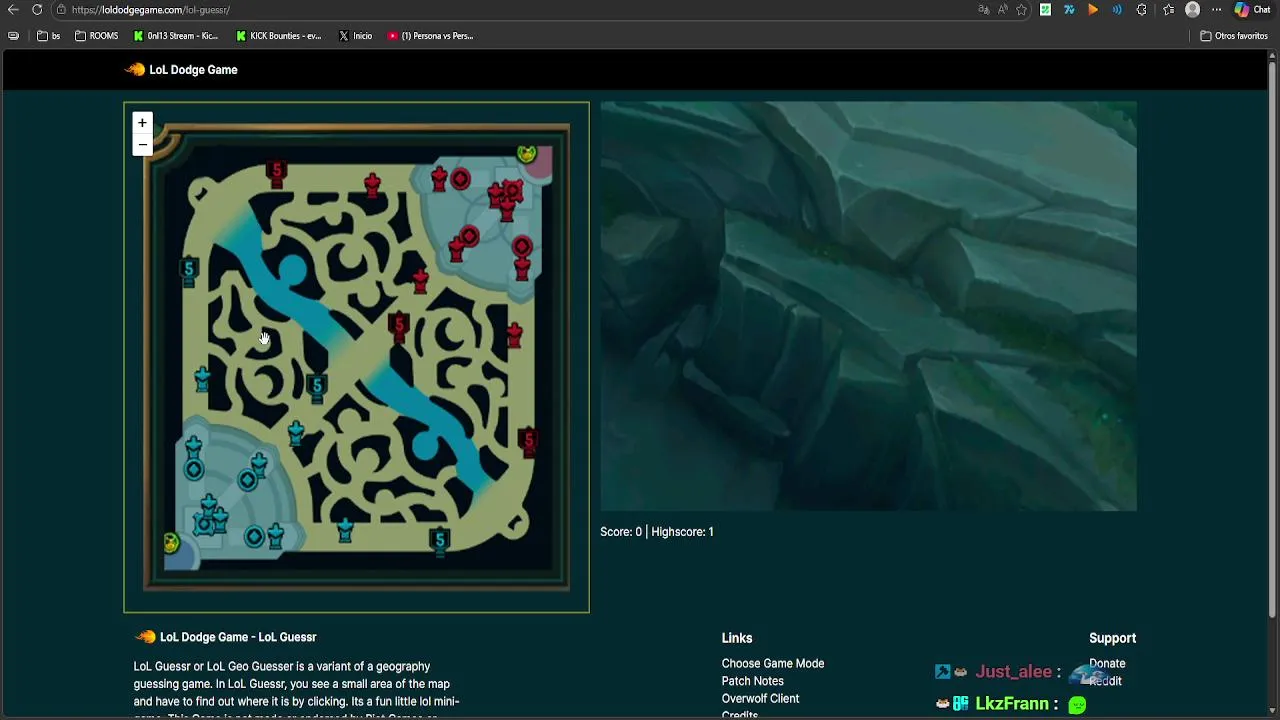Open browser settings and more menu
Viewport: 1280px width, 720px height.
(1216, 10)
